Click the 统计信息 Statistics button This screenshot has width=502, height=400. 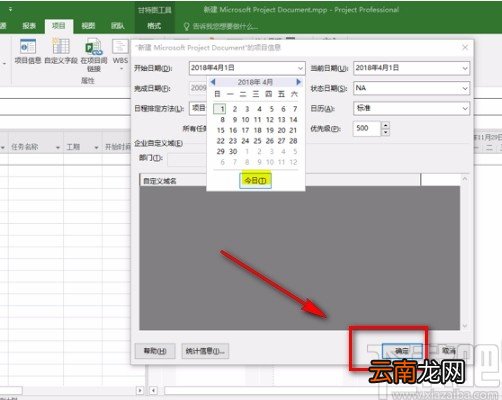(x=205, y=351)
